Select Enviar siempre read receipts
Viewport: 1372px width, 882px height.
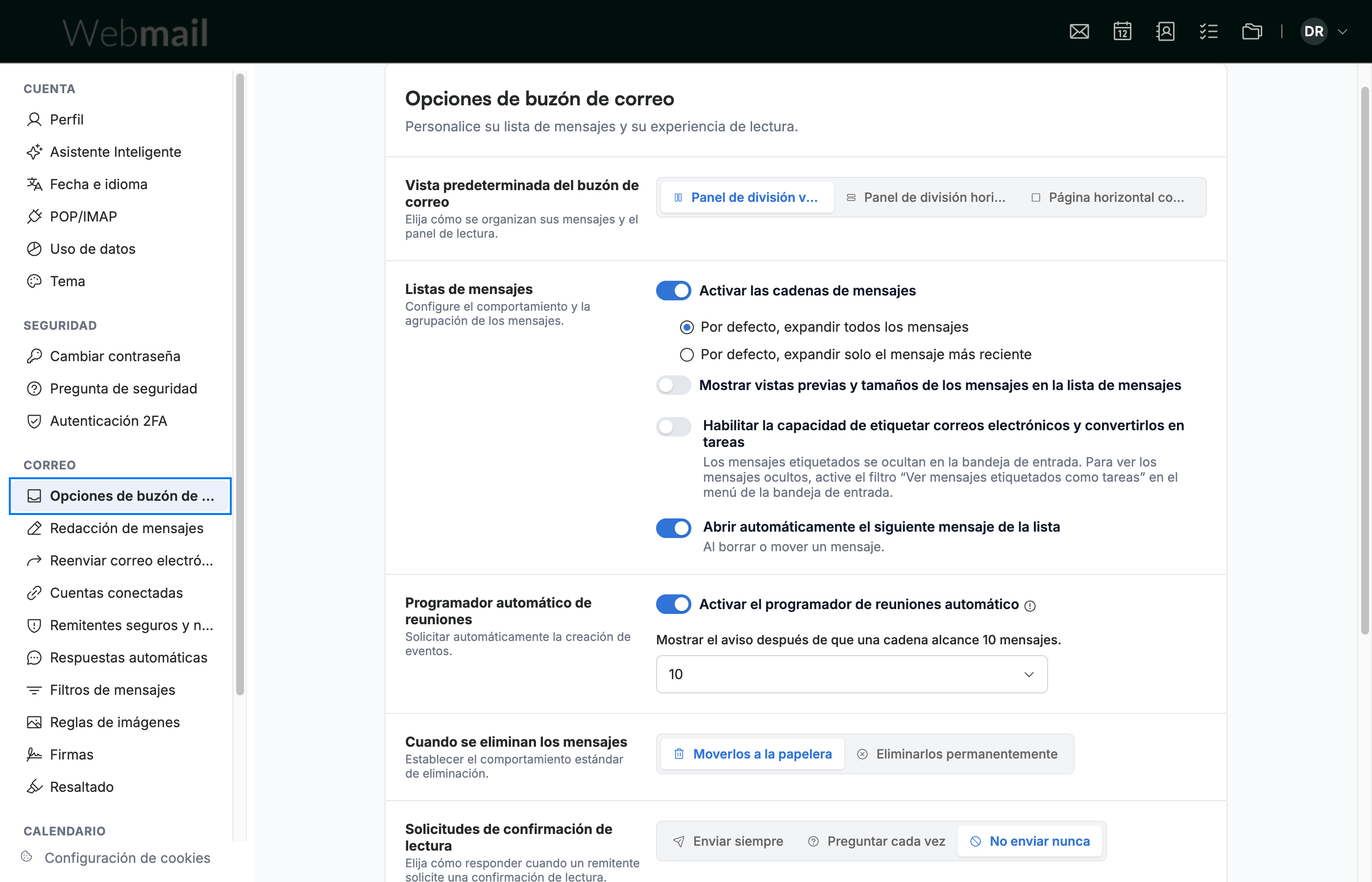pos(728,841)
